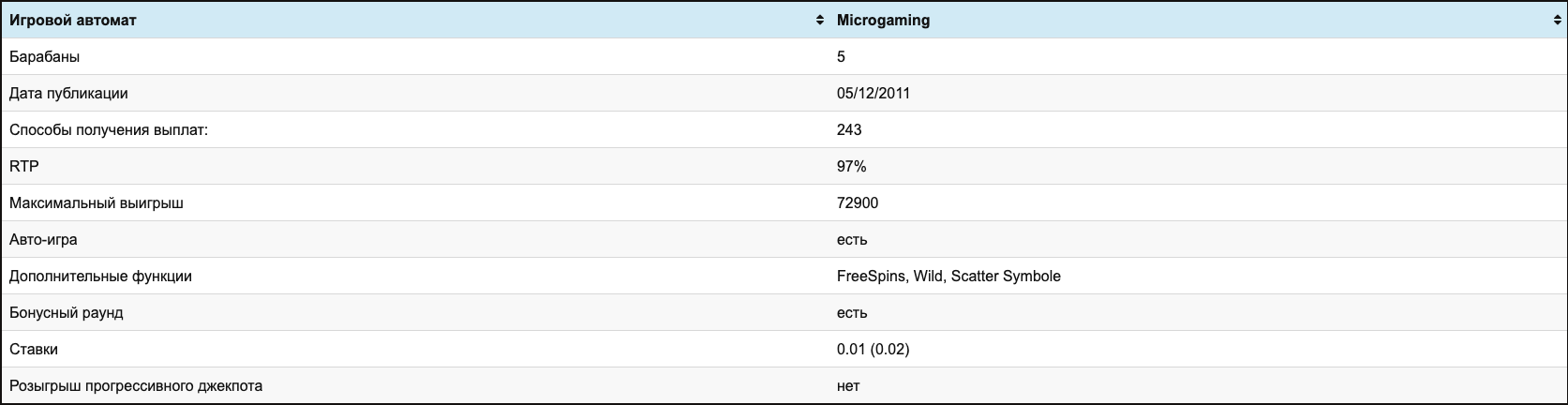Select the 97% value cell
Image resolution: width=1568 pixels, height=405 pixels.
(851, 166)
